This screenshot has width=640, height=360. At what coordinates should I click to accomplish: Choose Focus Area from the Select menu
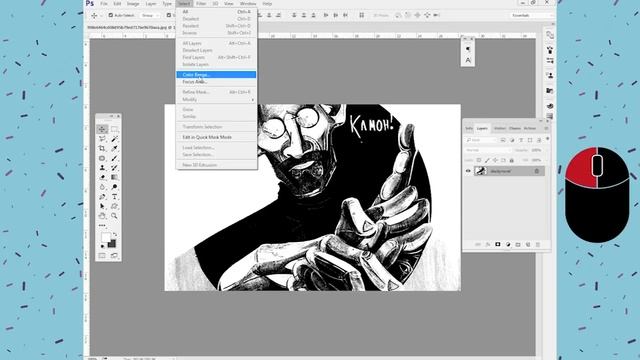(216, 82)
